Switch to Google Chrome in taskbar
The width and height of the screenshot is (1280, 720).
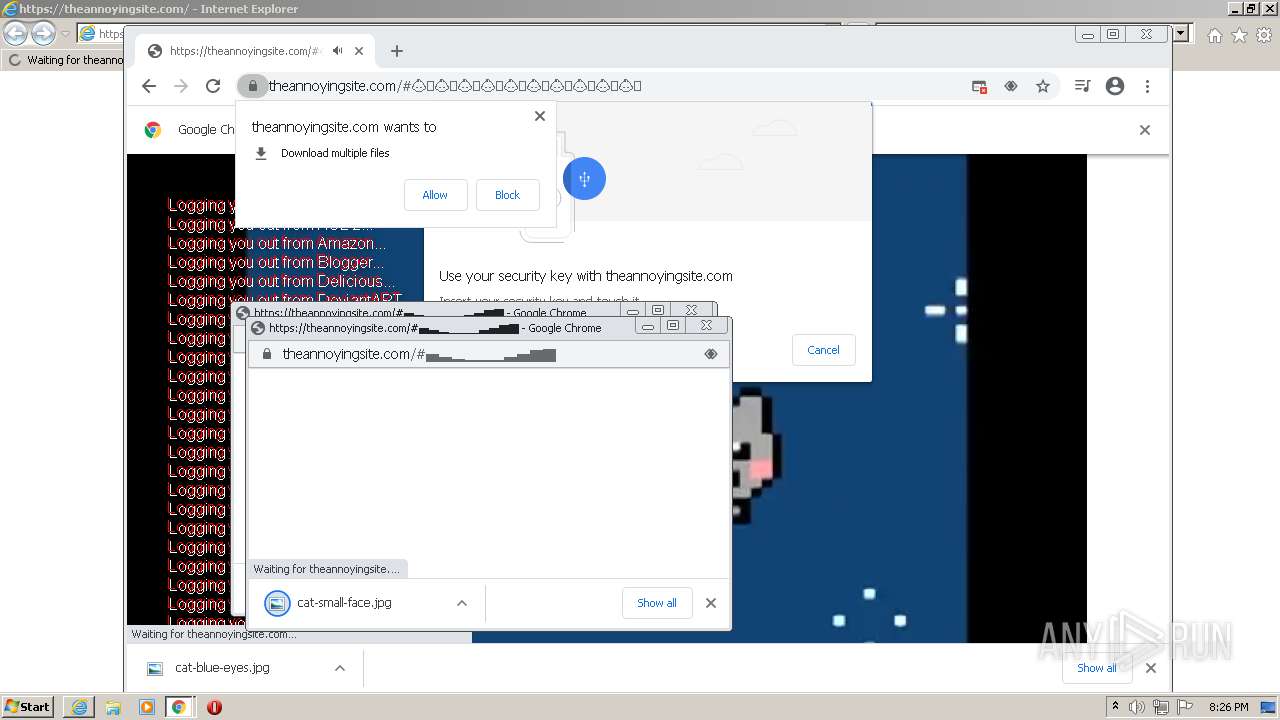[179, 707]
